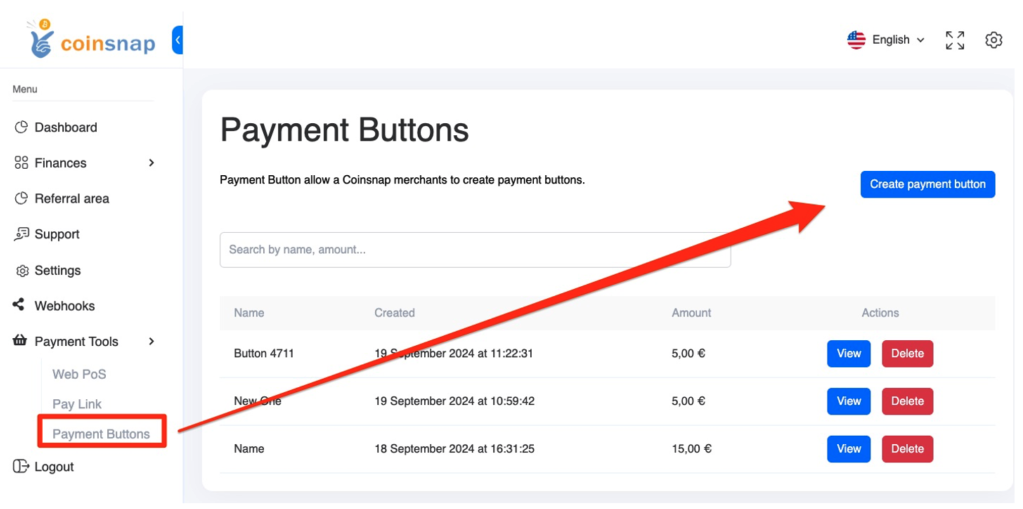The image size is (1023, 509).
Task: Click the Finances grid icon
Action: click(x=22, y=162)
